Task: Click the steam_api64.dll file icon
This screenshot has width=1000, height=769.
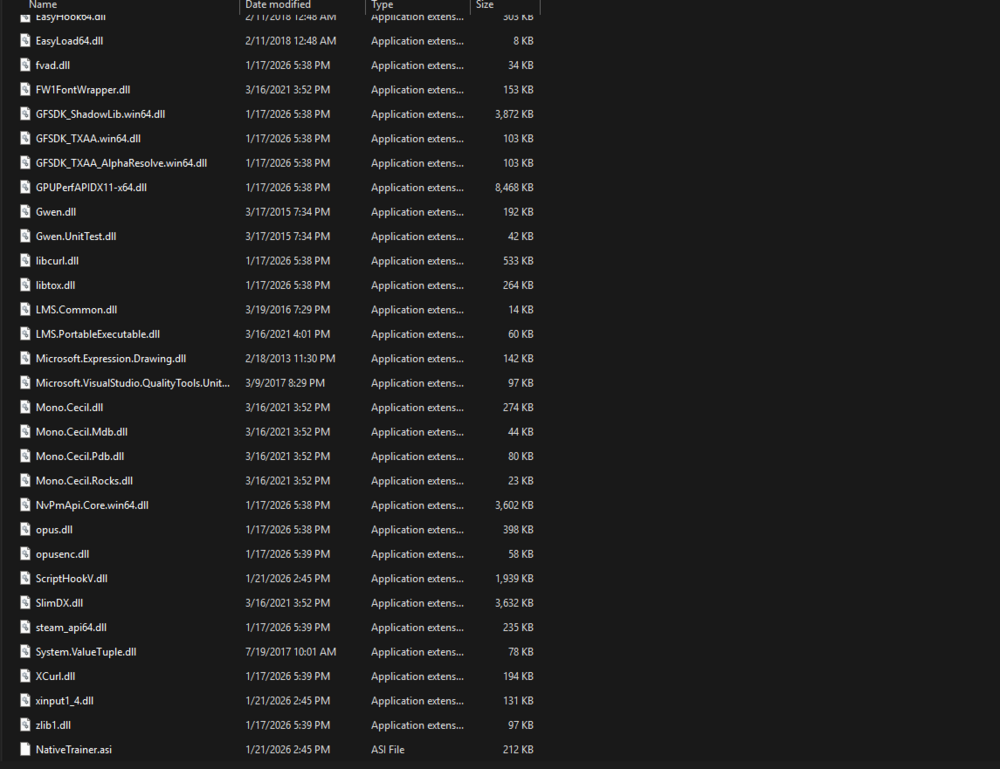Action: 25,627
